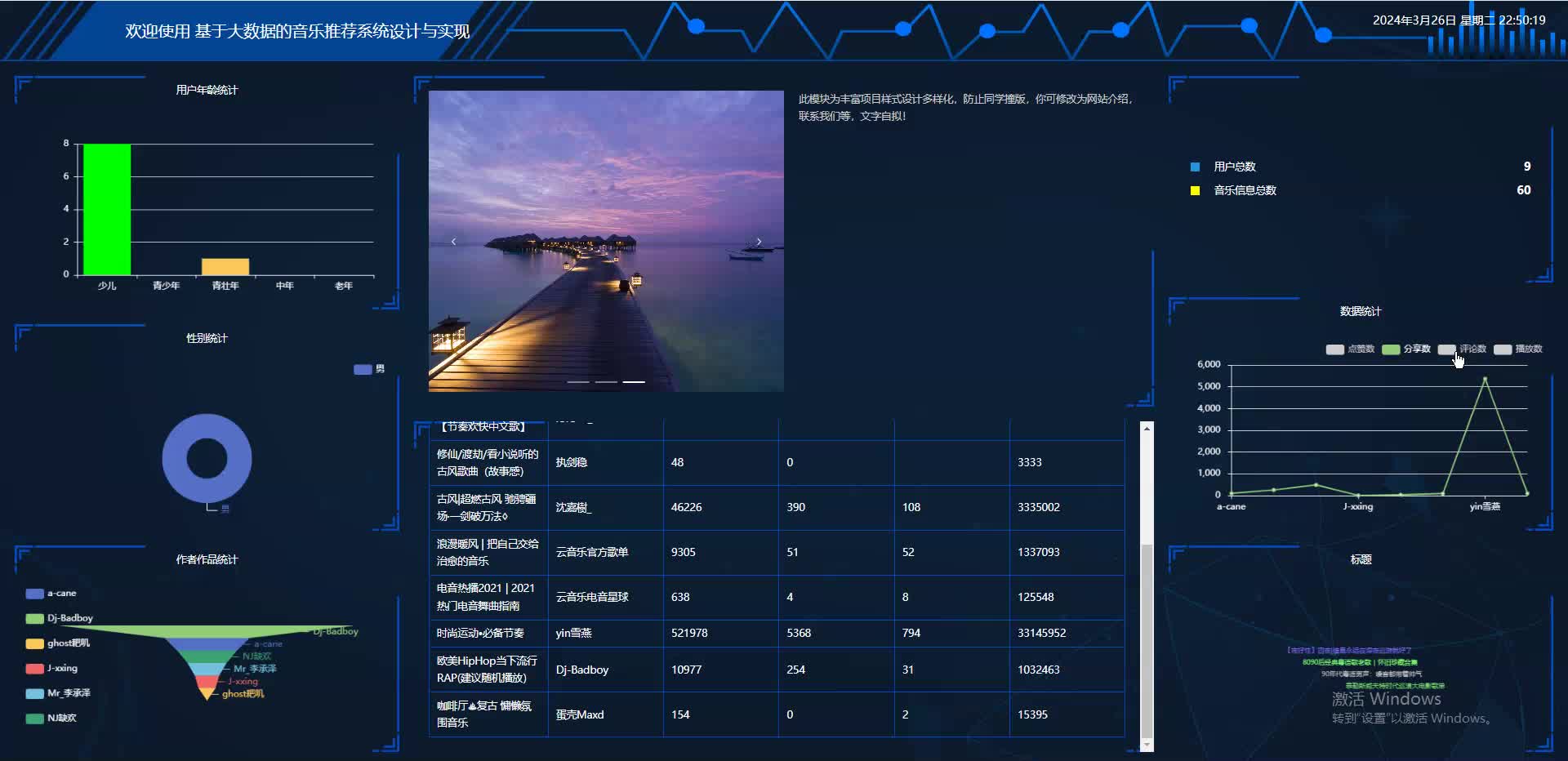Viewport: 1568px width, 761px height.
Task: Click the 性别统计 panel title
Action: click(x=207, y=338)
